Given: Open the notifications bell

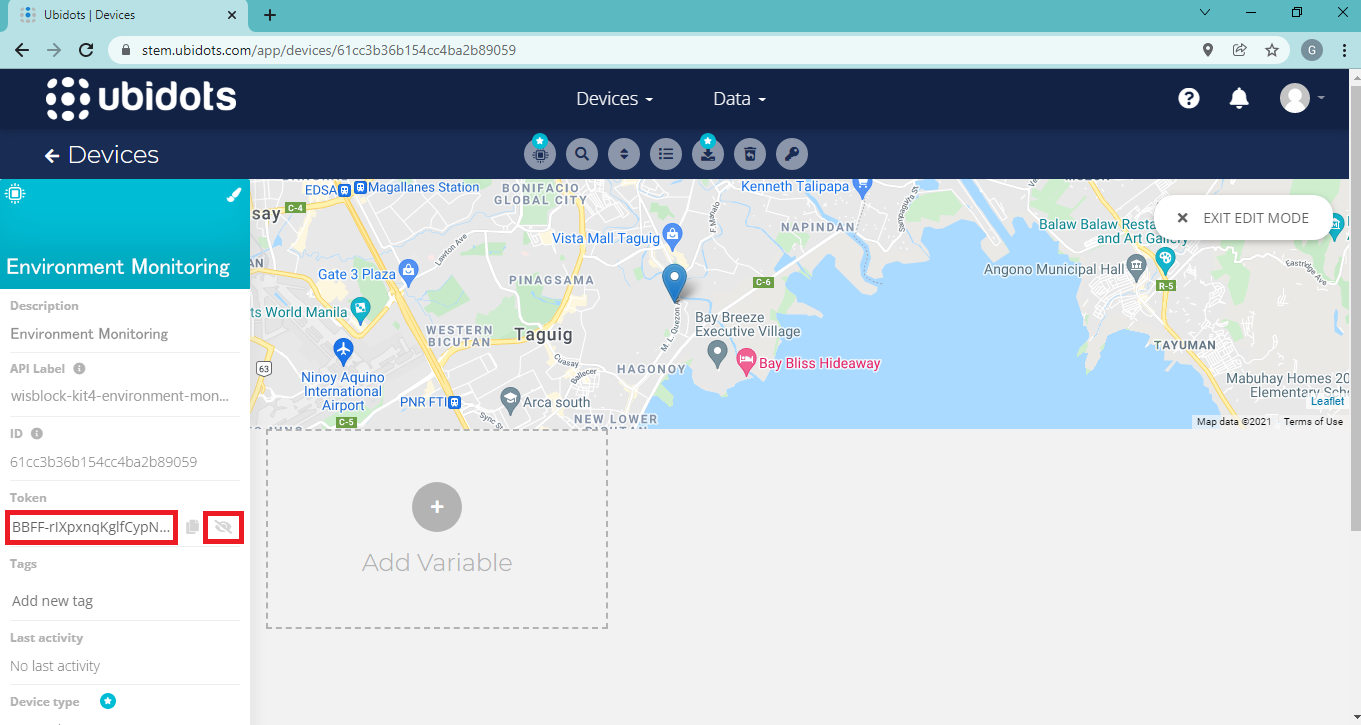Looking at the screenshot, I should pyautogui.click(x=1239, y=98).
